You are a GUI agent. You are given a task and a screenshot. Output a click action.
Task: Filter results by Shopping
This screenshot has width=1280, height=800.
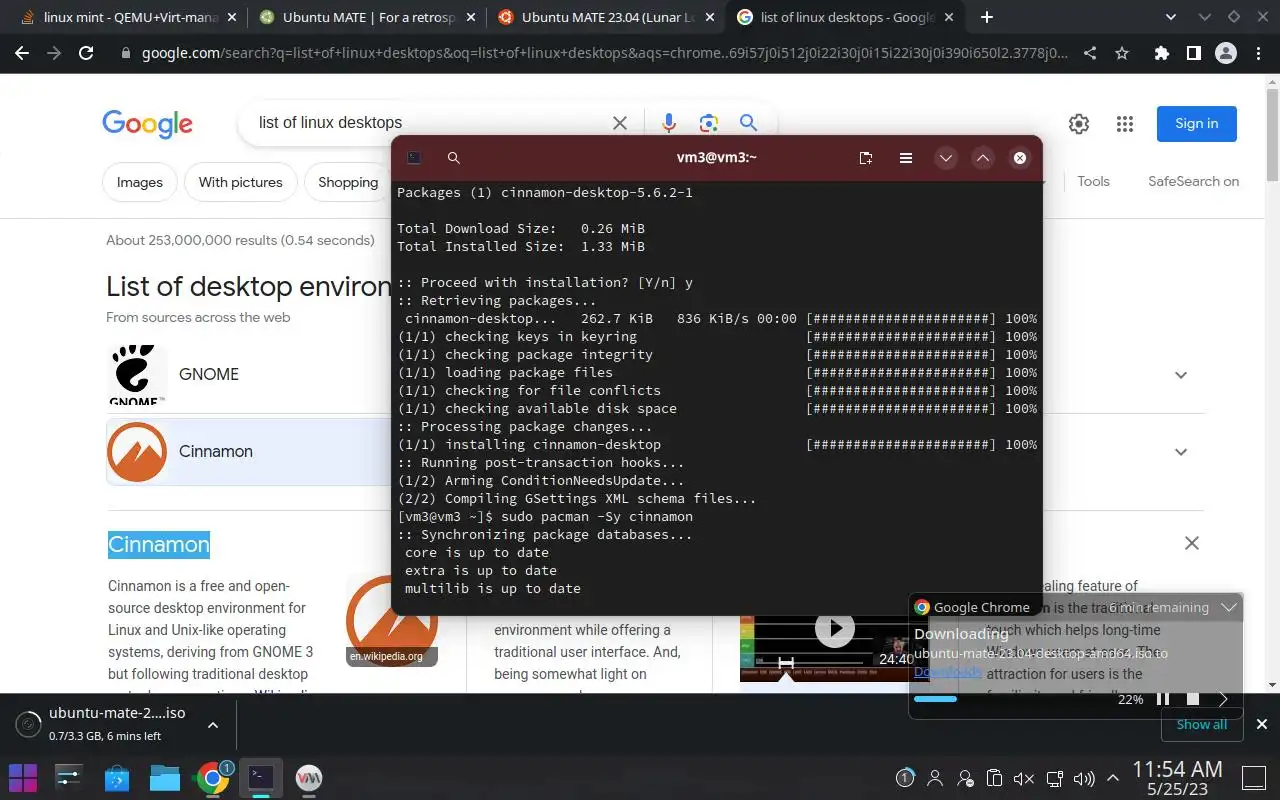pyautogui.click(x=347, y=182)
